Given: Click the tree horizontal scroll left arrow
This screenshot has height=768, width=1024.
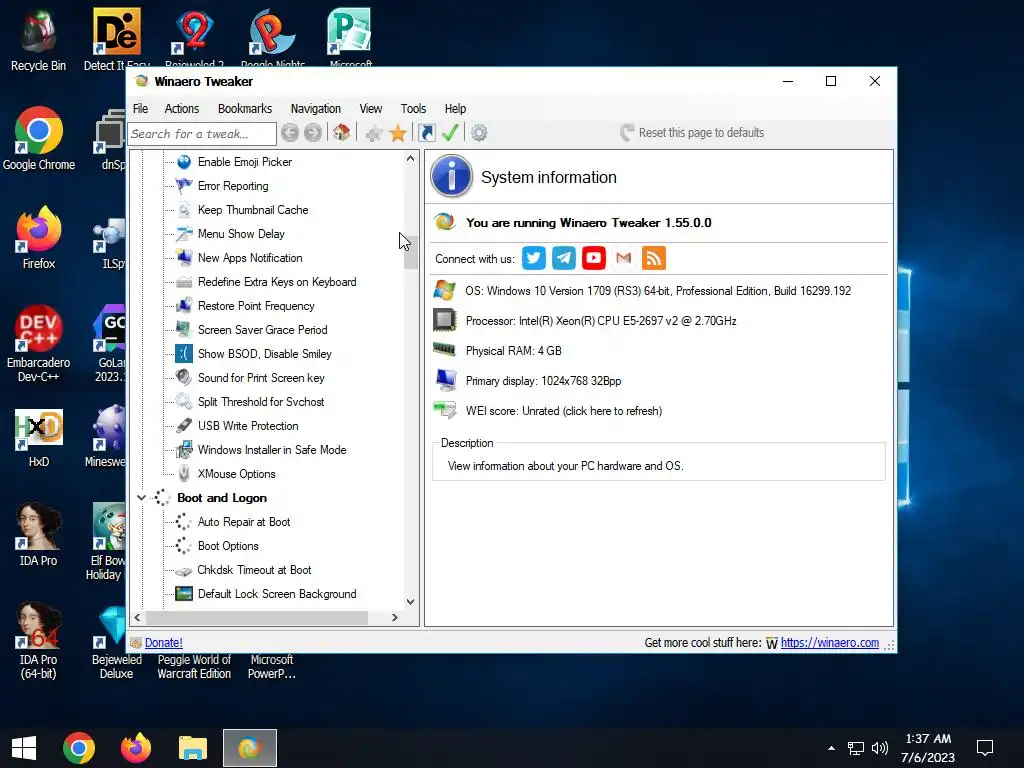Looking at the screenshot, I should click(x=137, y=617).
